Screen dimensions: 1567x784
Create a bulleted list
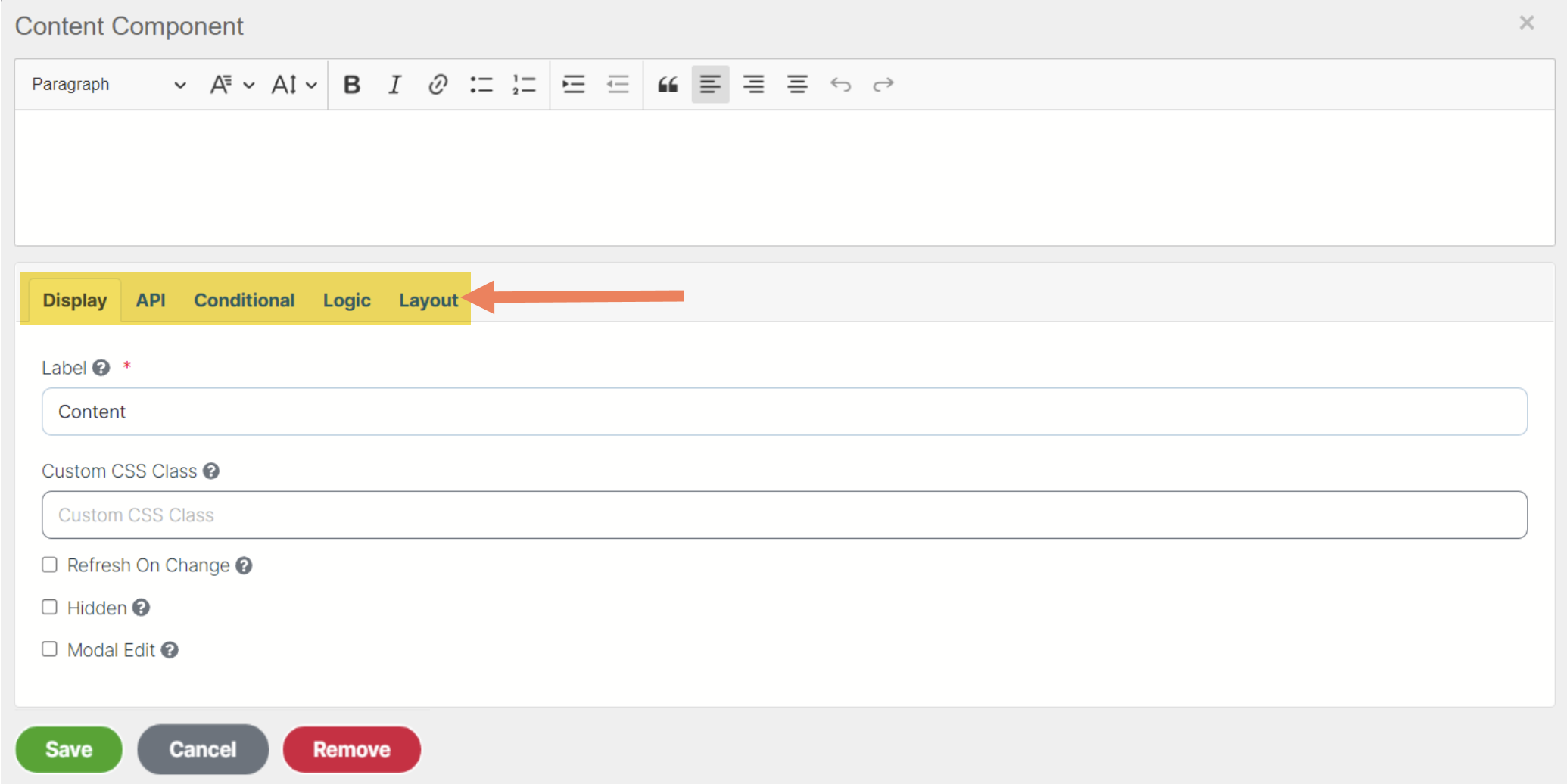pos(481,85)
